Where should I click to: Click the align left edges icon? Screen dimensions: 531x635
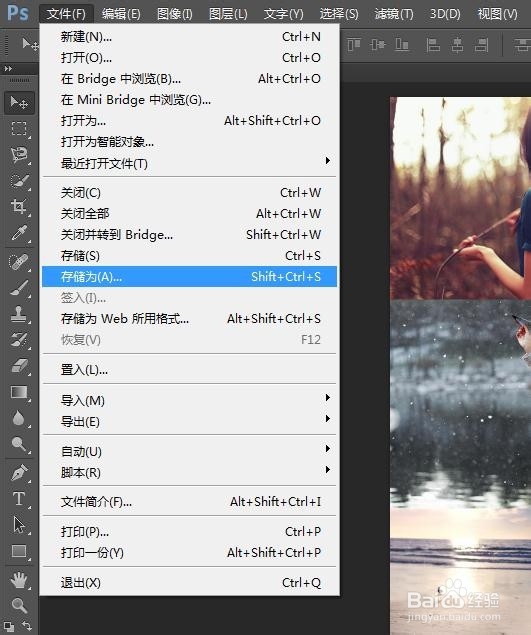433,45
